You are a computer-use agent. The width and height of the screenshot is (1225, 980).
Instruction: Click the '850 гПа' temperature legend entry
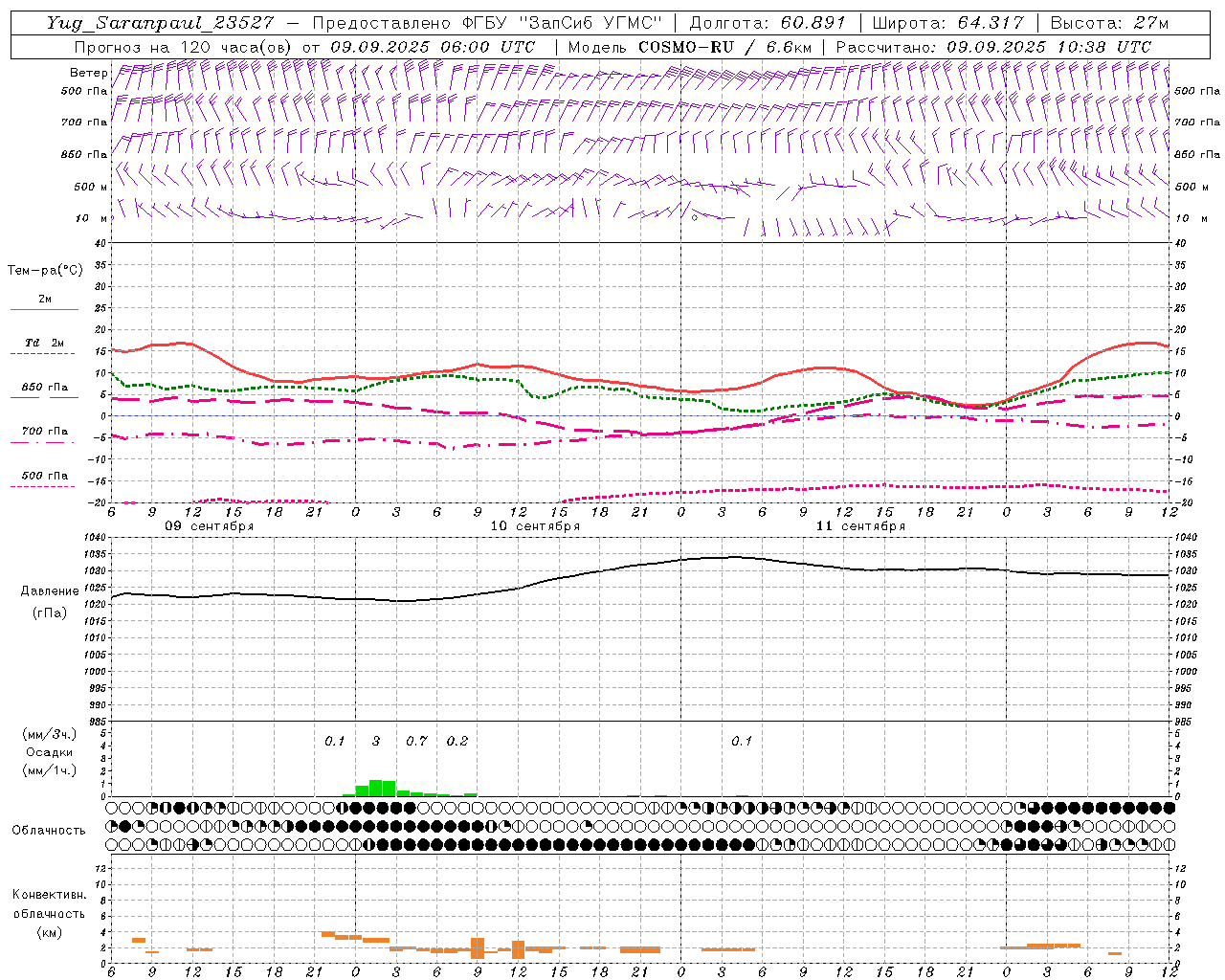pos(45,388)
